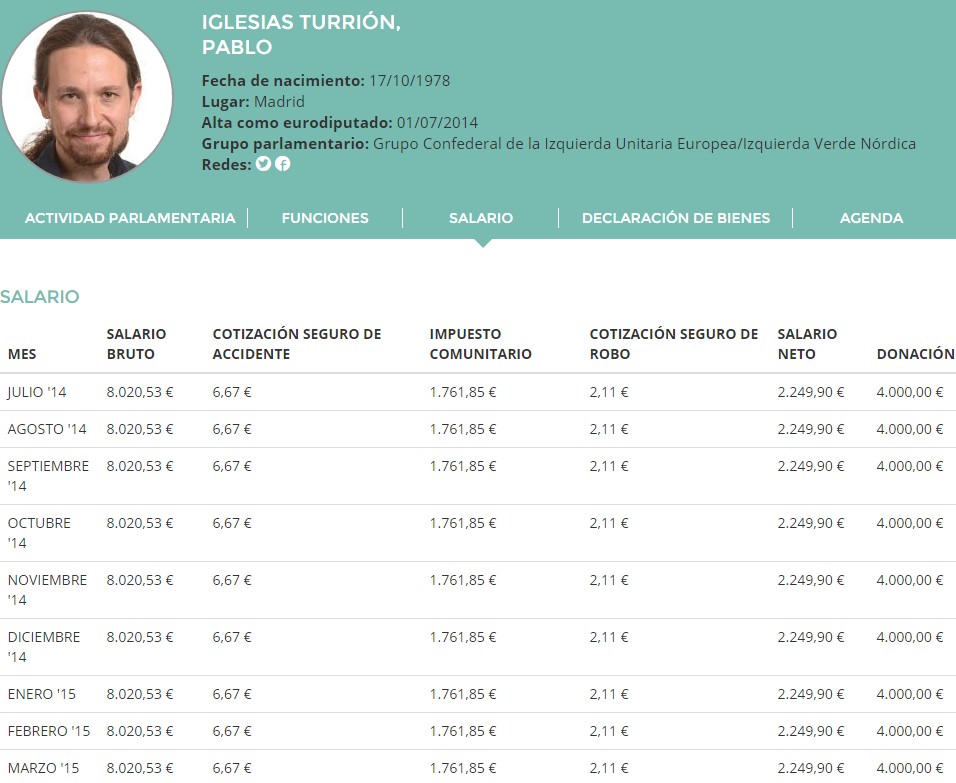Open the Funciones tab
The image size is (956, 783).
pos(325,218)
